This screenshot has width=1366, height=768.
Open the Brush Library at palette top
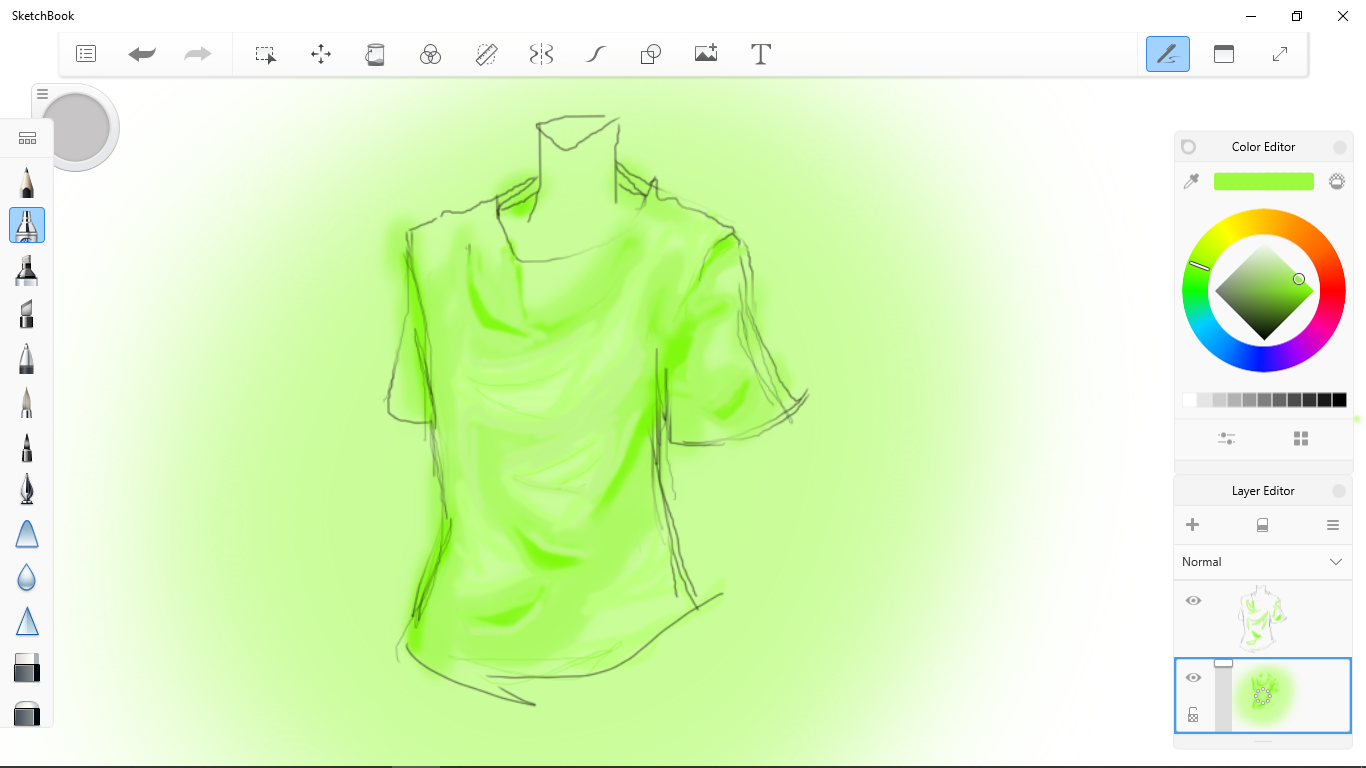click(x=27, y=138)
